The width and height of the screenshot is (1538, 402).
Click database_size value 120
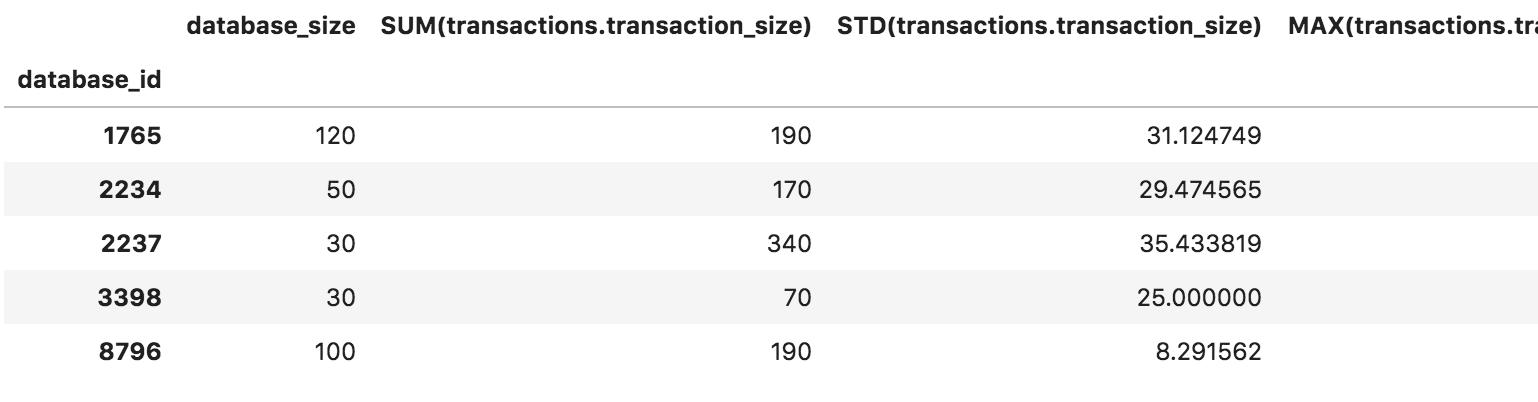[x=335, y=135]
